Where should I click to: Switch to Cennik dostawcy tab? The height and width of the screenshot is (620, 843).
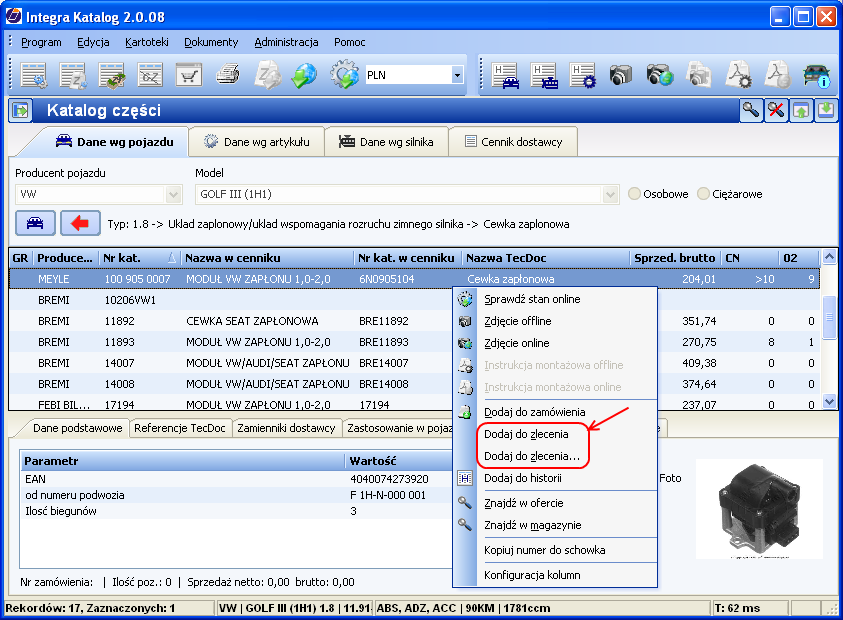pos(513,142)
